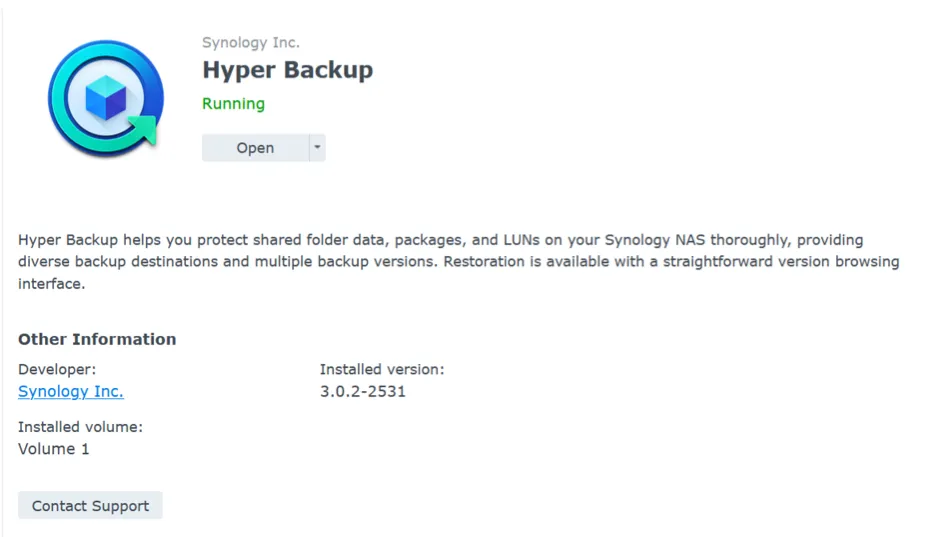Click the Hyper Backup app icon
Viewport: 951px width, 537px height.
106,98
